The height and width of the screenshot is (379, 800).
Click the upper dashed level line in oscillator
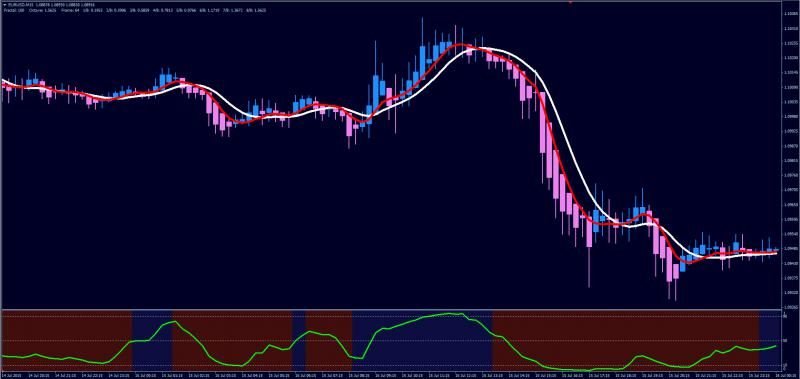click(x=391, y=316)
